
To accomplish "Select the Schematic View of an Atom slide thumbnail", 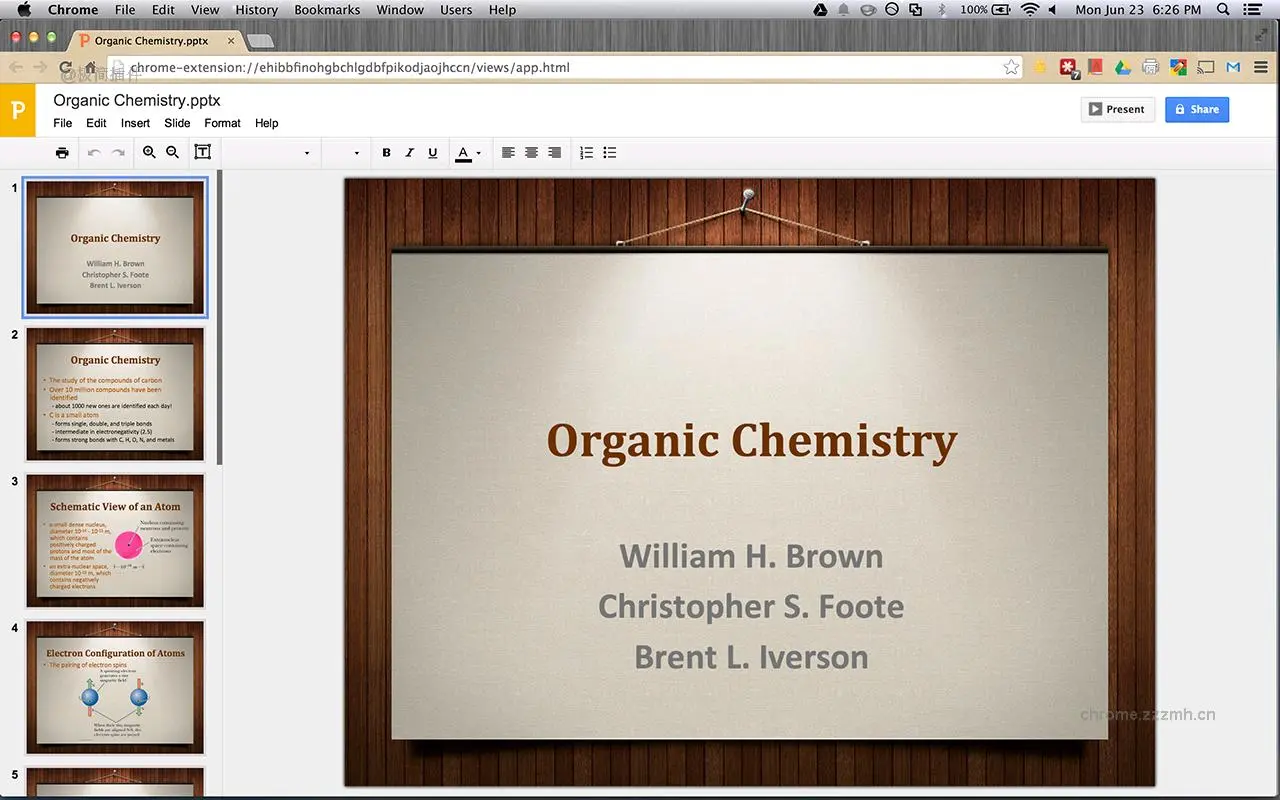I will point(115,540).
